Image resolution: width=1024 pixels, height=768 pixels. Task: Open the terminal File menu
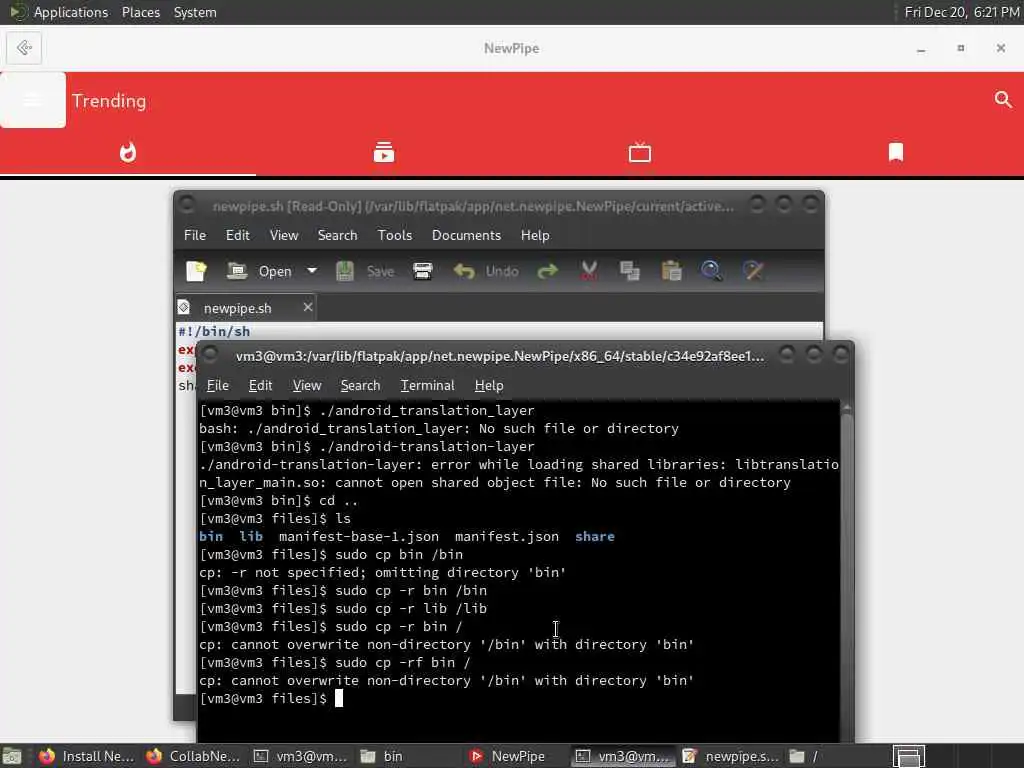(217, 385)
